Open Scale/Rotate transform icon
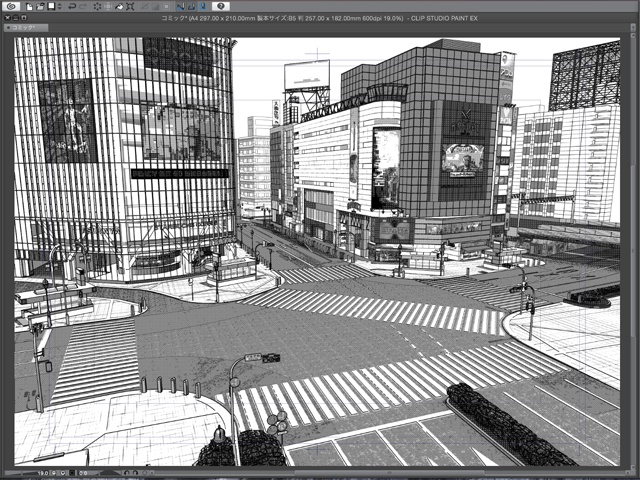The image size is (640, 480). coord(130,6)
